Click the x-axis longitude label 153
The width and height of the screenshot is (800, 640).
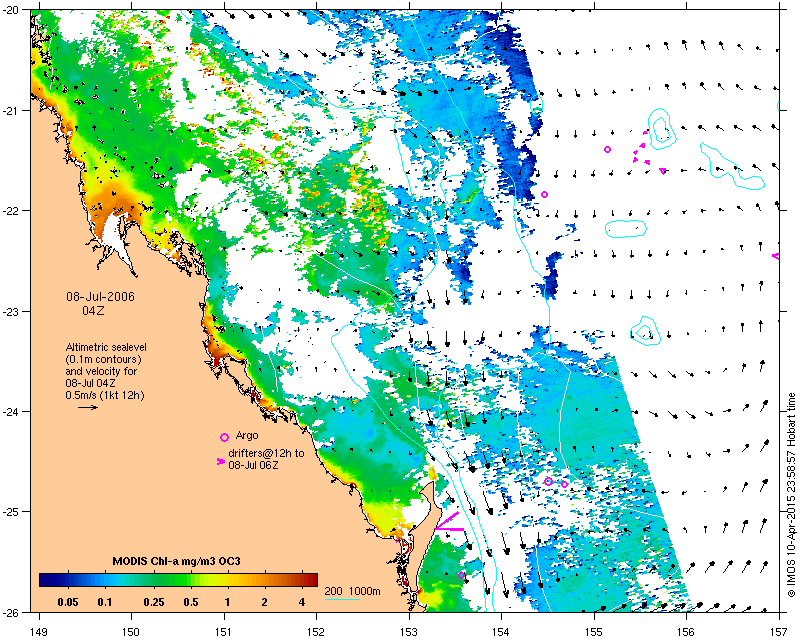coord(409,631)
